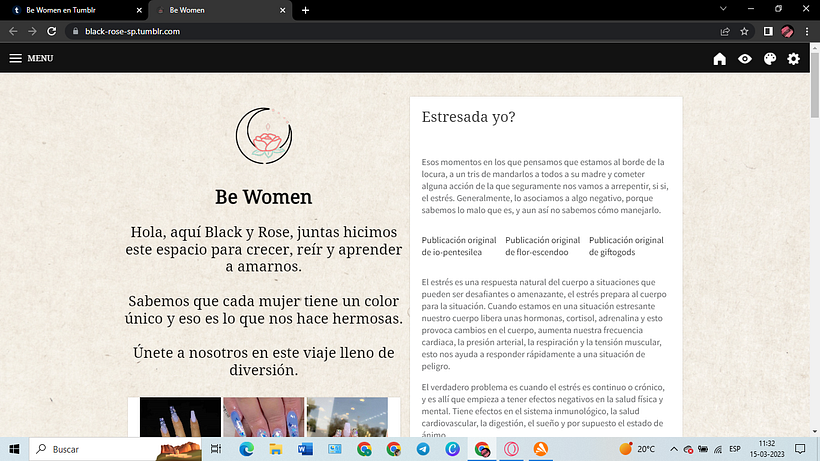Image resolution: width=820 pixels, height=461 pixels.
Task: Click the moon and rose blog logo
Action: 264,135
